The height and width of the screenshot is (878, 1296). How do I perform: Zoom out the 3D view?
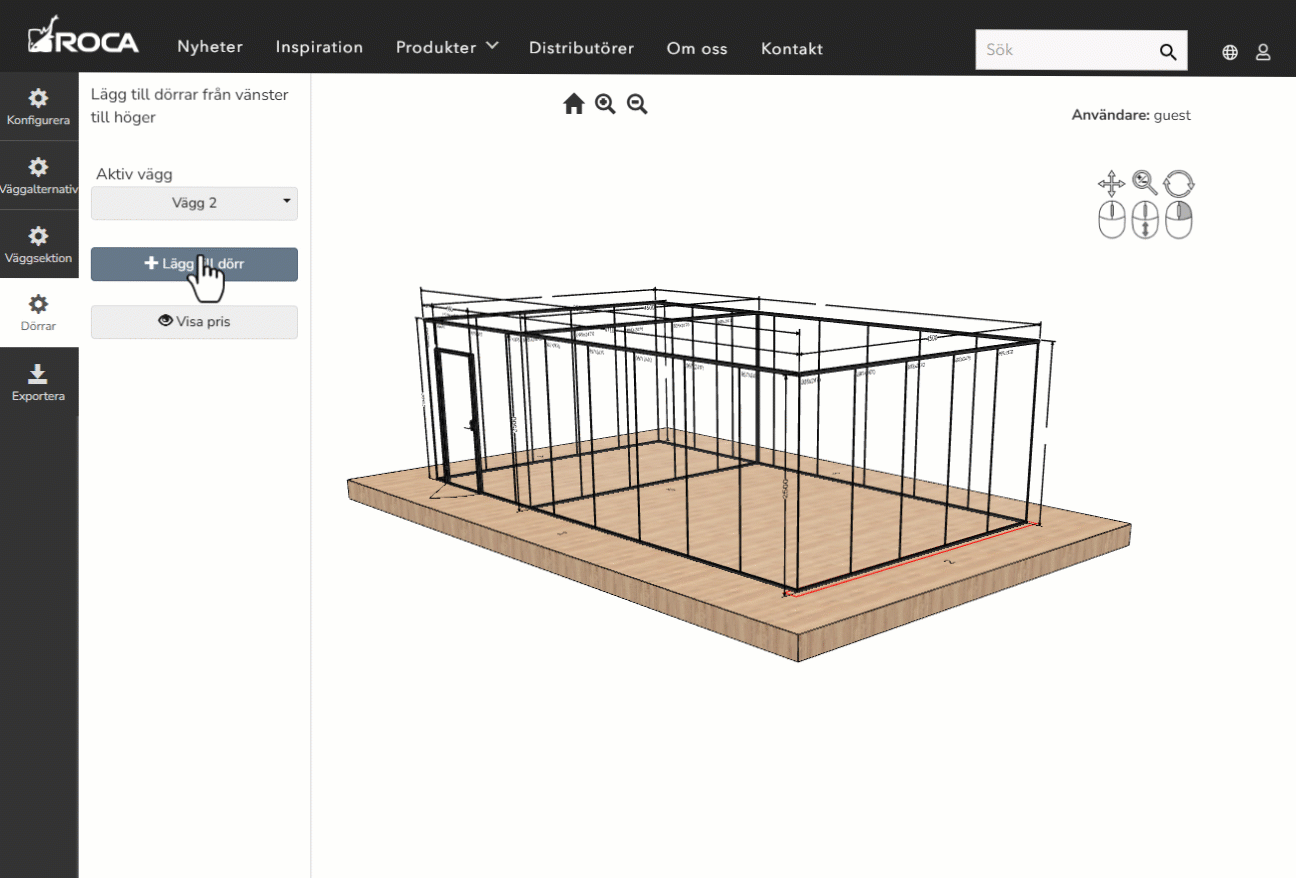pyautogui.click(x=637, y=104)
